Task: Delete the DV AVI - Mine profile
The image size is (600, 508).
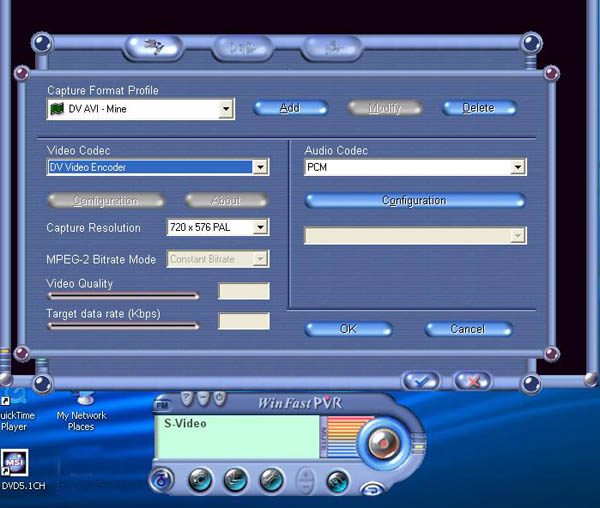Action: point(479,108)
